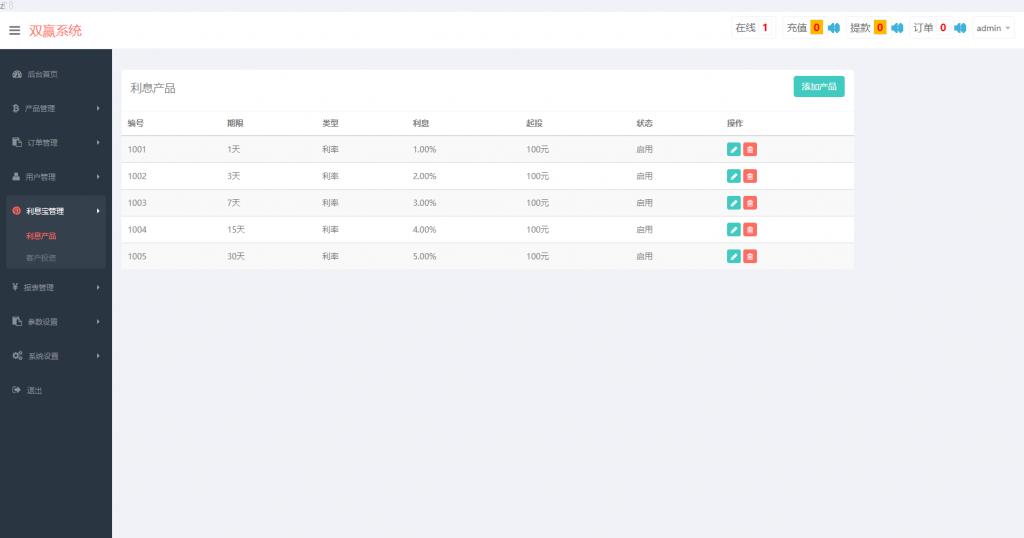Viewport: 1024px width, 538px height.
Task: Click the 退出 logout icon in sidebar
Action: pyautogui.click(x=17, y=390)
